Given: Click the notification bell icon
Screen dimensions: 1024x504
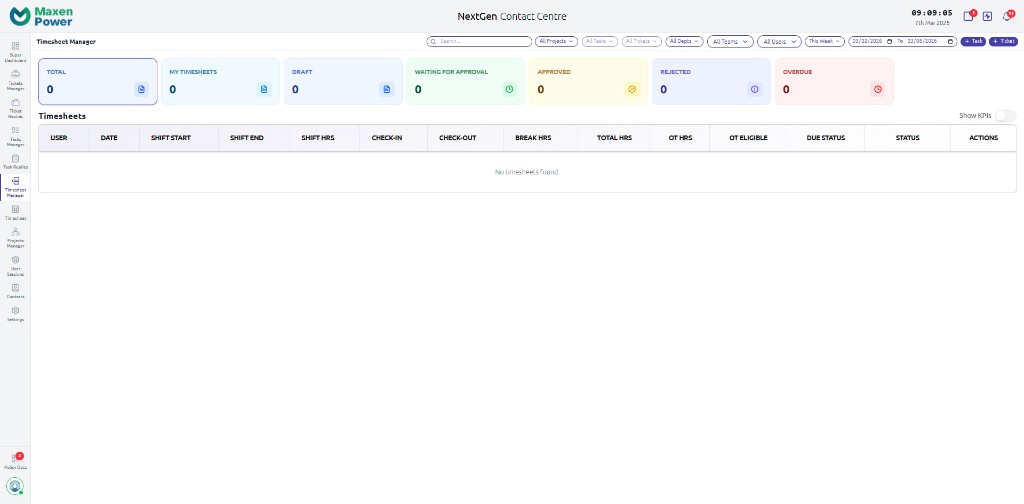Looking at the screenshot, I should coord(1007,16).
